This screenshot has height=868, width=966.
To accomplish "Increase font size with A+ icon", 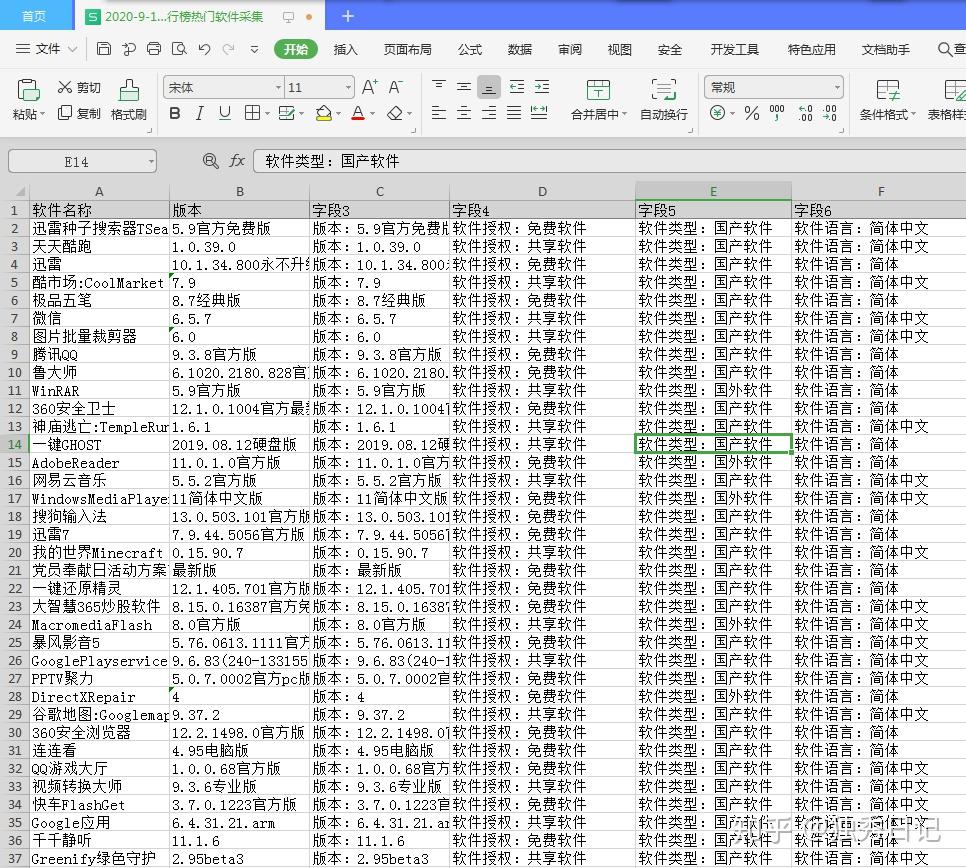I will click(370, 87).
